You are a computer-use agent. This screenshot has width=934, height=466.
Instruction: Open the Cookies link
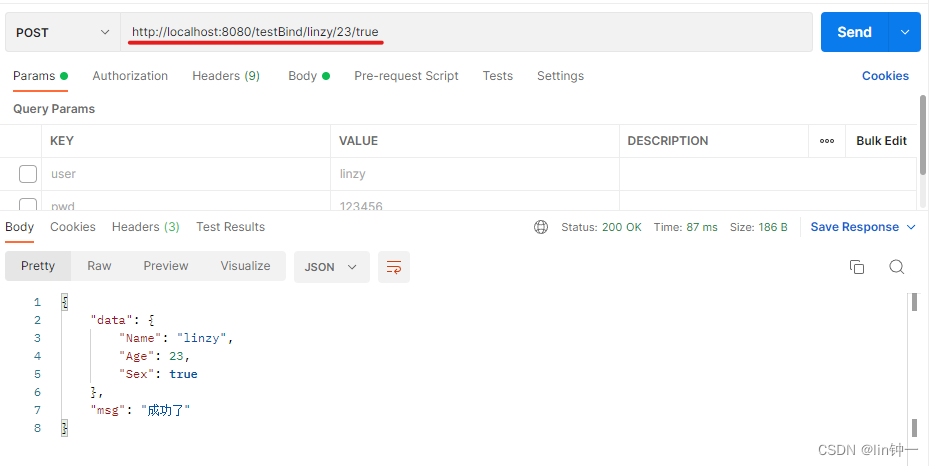tap(885, 76)
